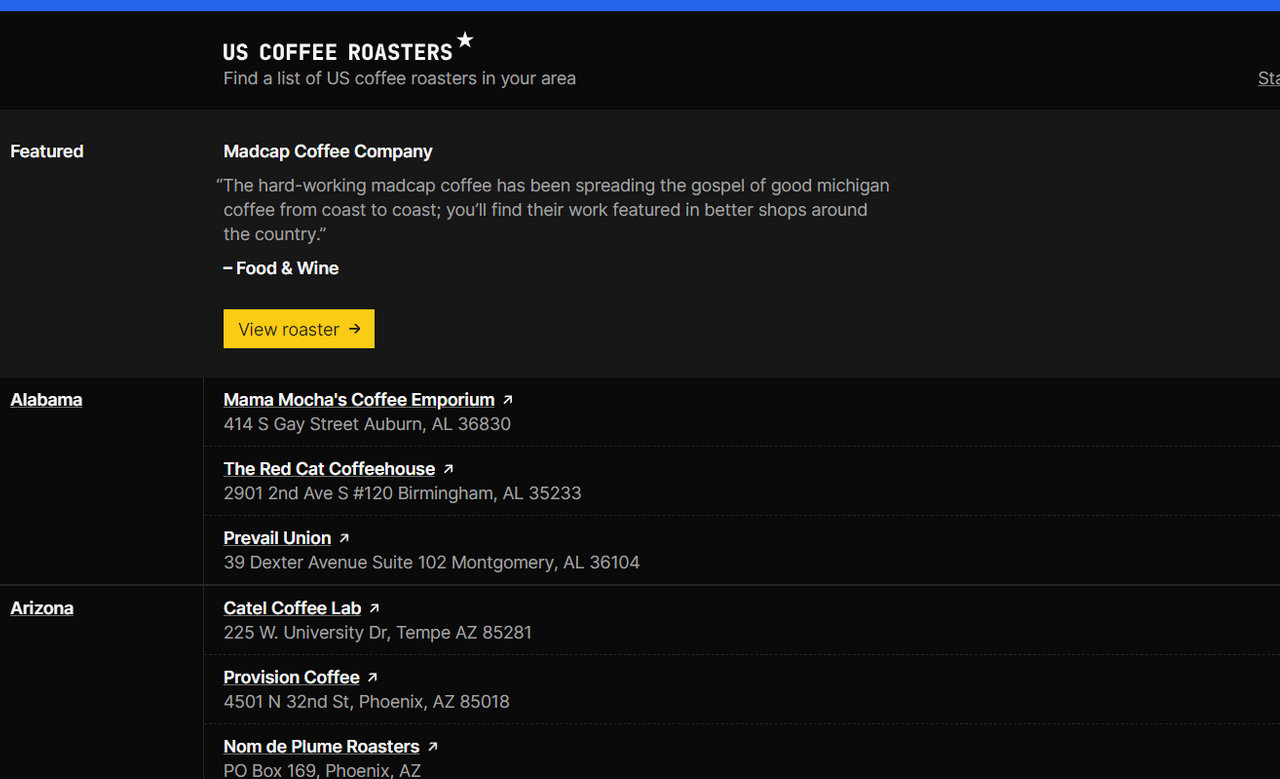Click the external arrow icon beside Provision Coffee
1280x779 pixels.
pos(372,677)
